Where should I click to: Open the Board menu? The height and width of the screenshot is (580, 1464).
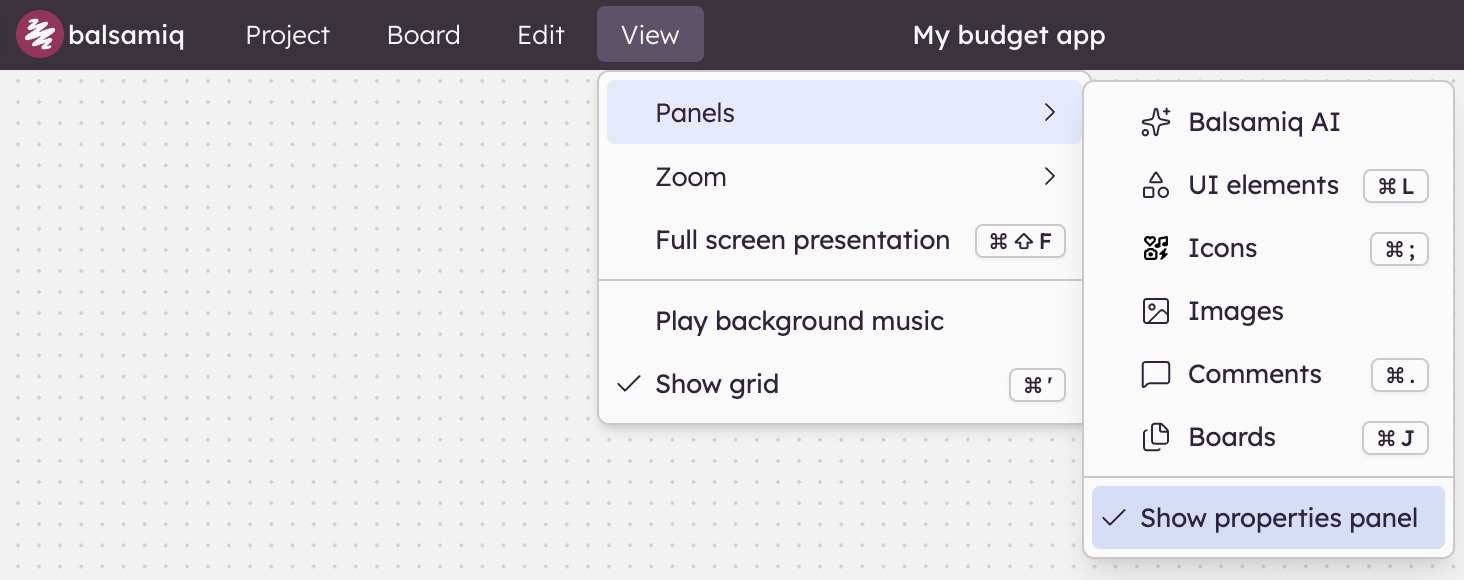pyautogui.click(x=424, y=35)
